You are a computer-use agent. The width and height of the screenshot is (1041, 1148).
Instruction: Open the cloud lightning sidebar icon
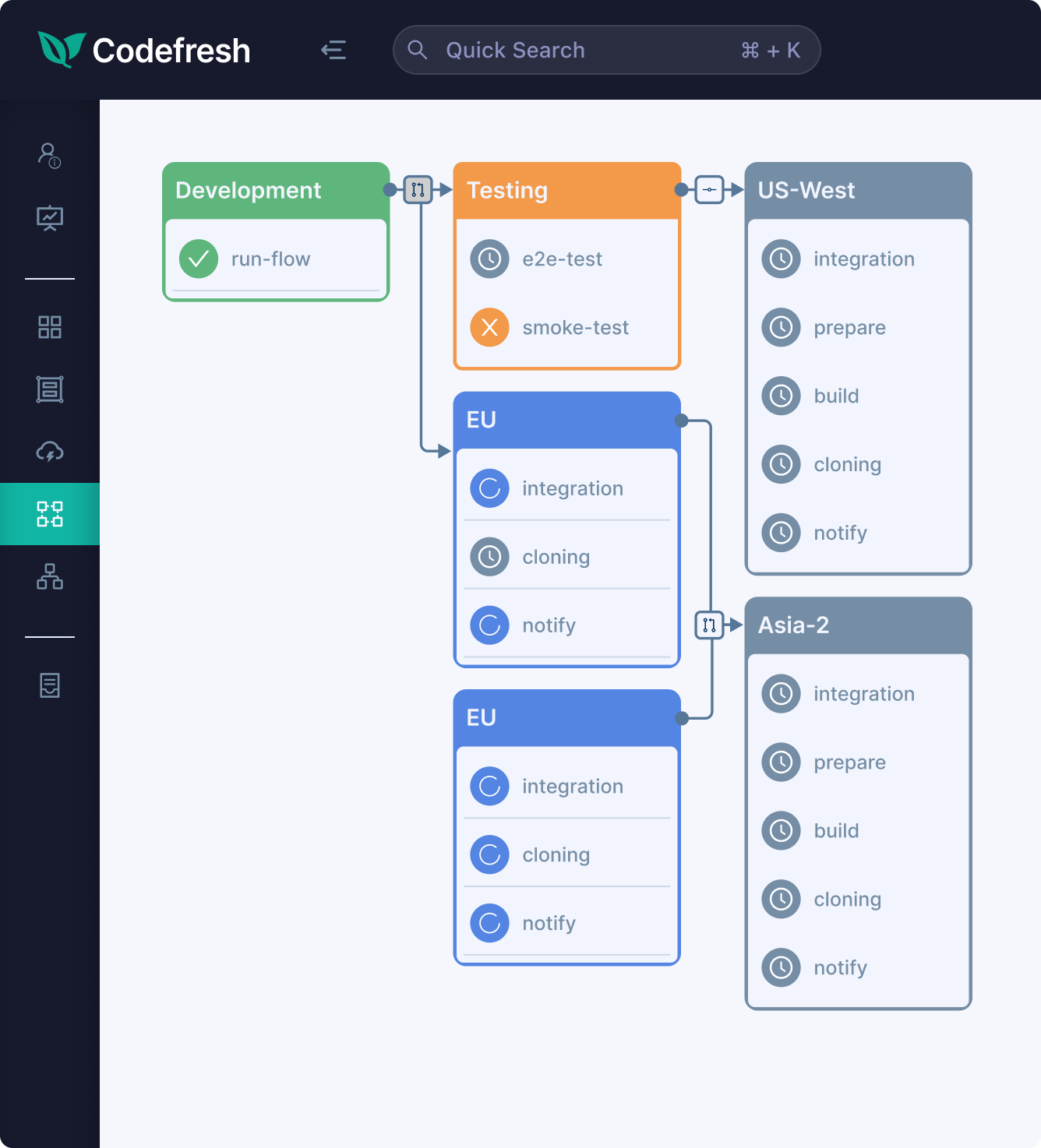(50, 452)
